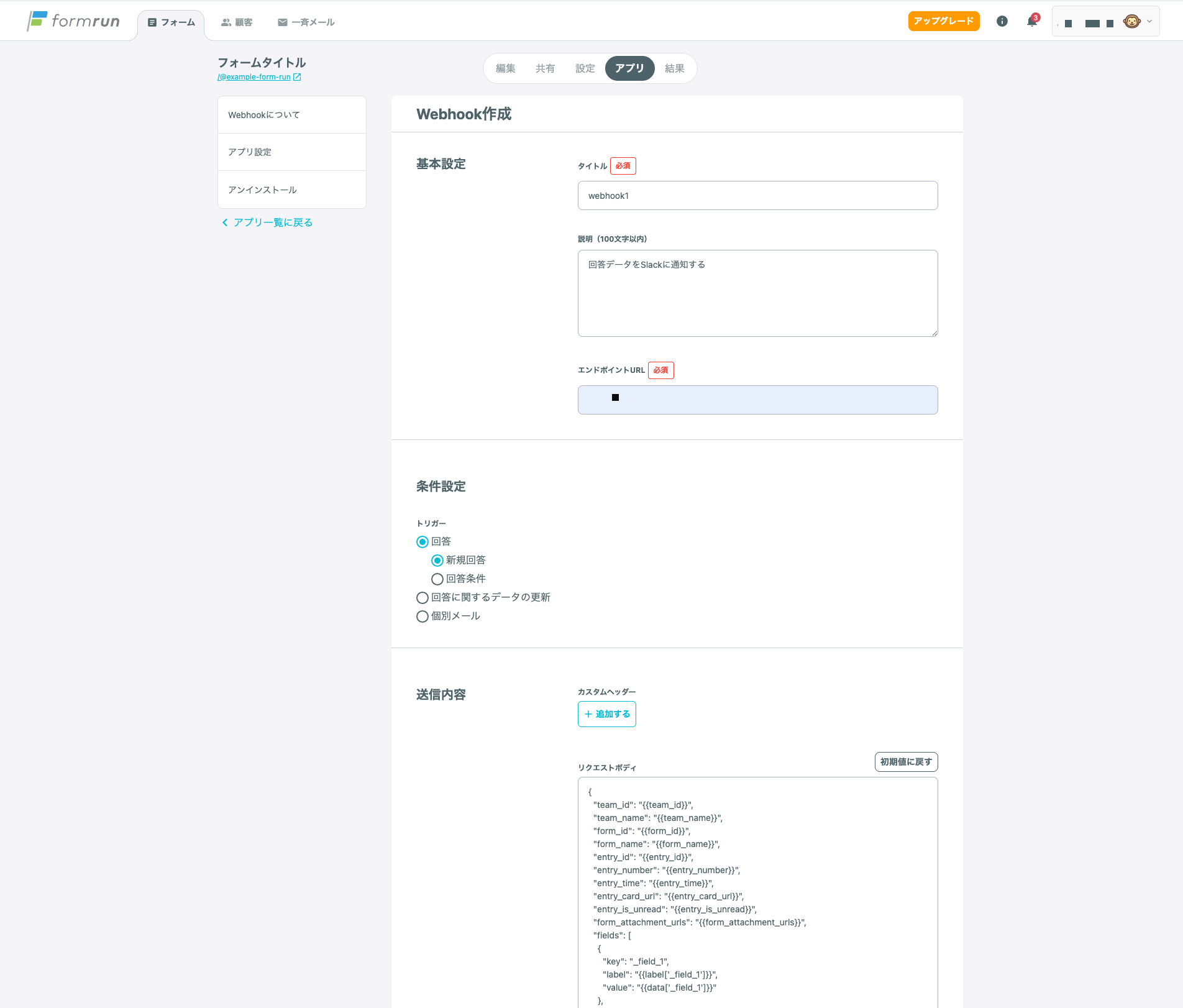Go back via アプリ一覧に戻る link
1183x1008 pixels.
pyautogui.click(x=267, y=222)
